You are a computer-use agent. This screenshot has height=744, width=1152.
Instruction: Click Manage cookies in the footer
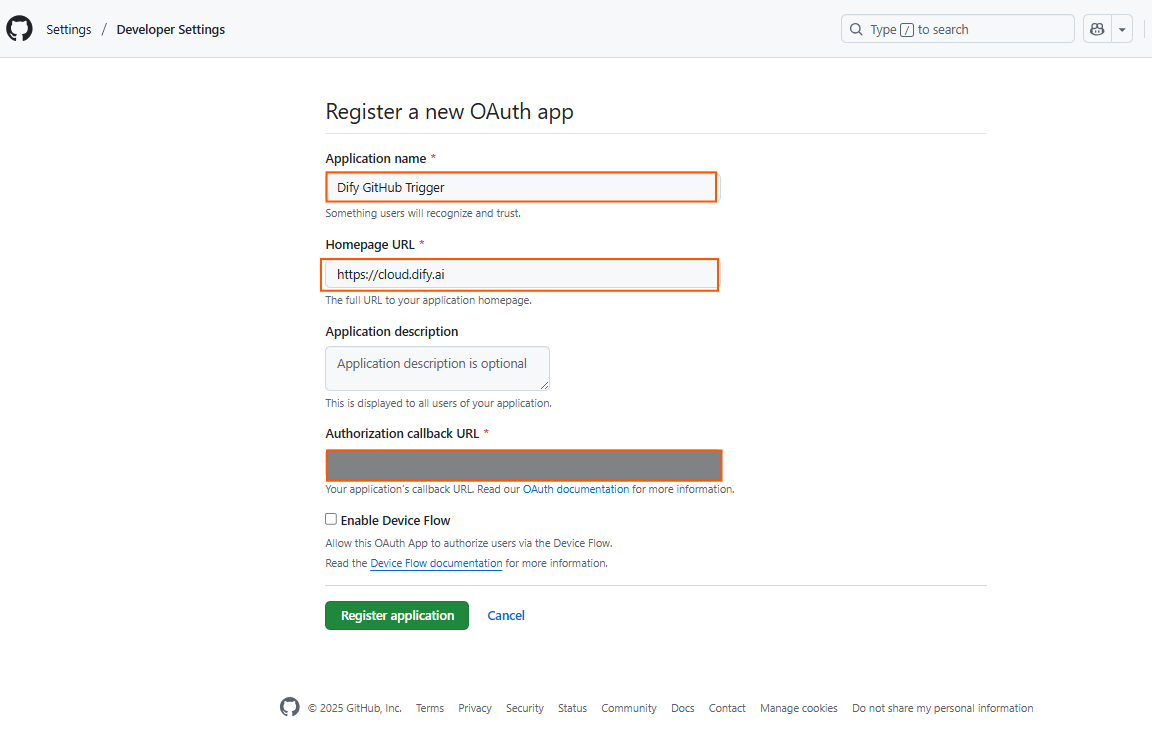point(799,708)
